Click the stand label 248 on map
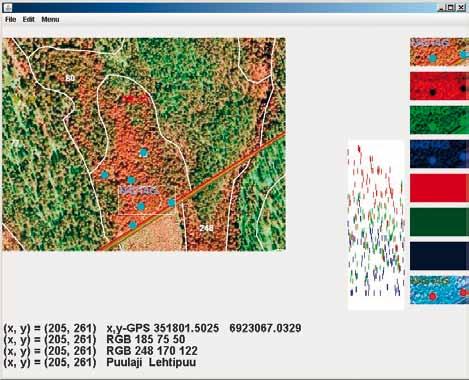The height and width of the screenshot is (380, 469). pos(206,228)
